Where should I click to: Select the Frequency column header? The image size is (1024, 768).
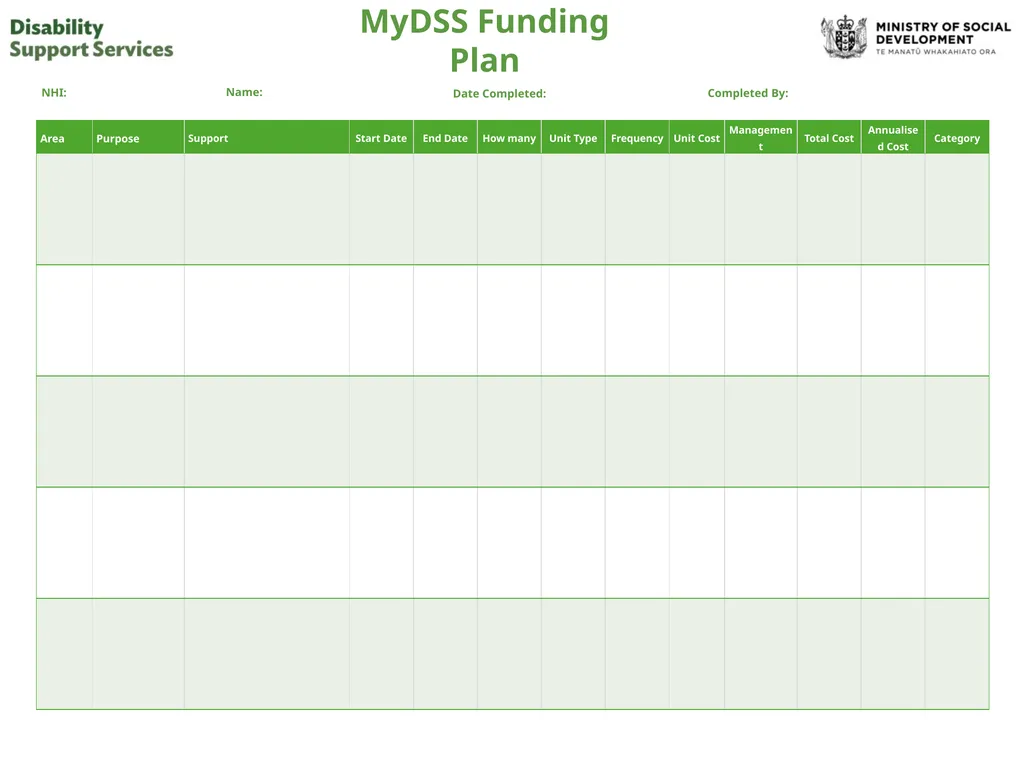pos(637,137)
